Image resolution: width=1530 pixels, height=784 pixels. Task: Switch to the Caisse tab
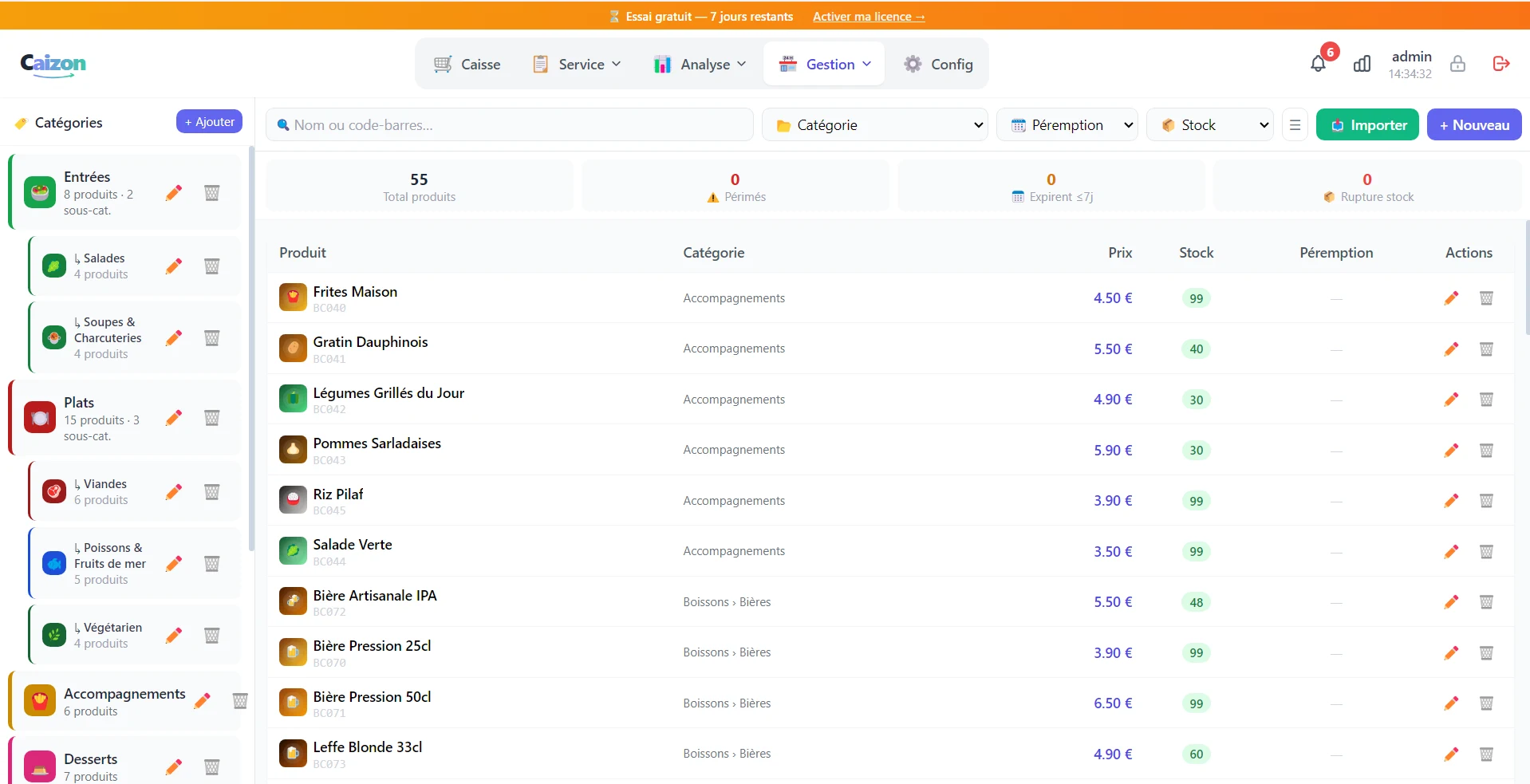click(x=467, y=64)
